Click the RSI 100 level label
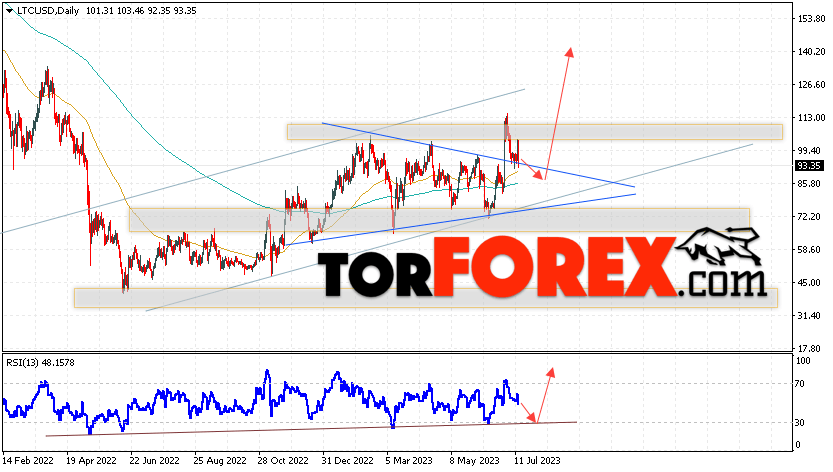Viewport: 833px width, 472px height. click(x=804, y=361)
